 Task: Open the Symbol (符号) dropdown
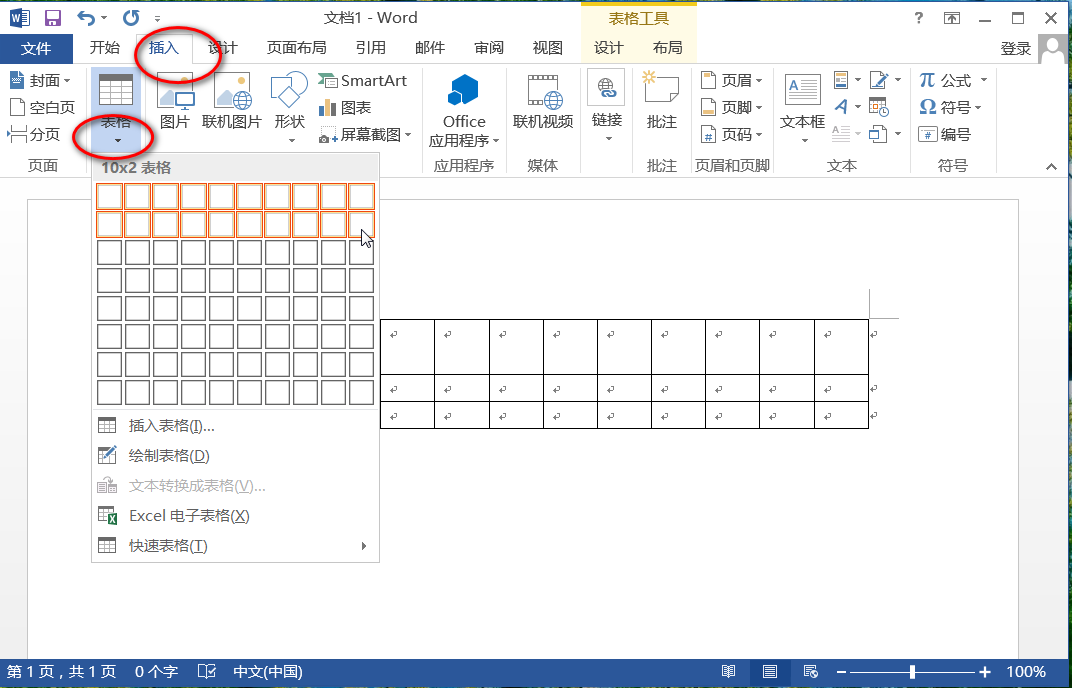pos(978,107)
